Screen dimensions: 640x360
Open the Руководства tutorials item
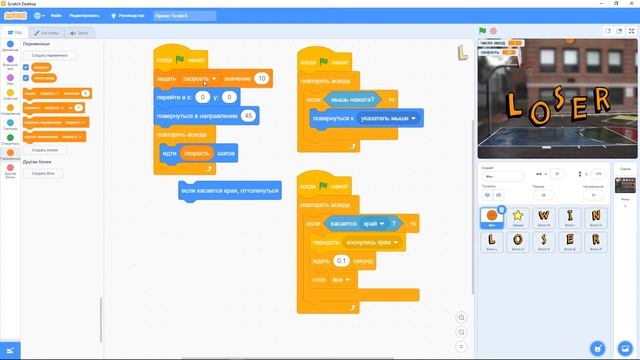(128, 16)
